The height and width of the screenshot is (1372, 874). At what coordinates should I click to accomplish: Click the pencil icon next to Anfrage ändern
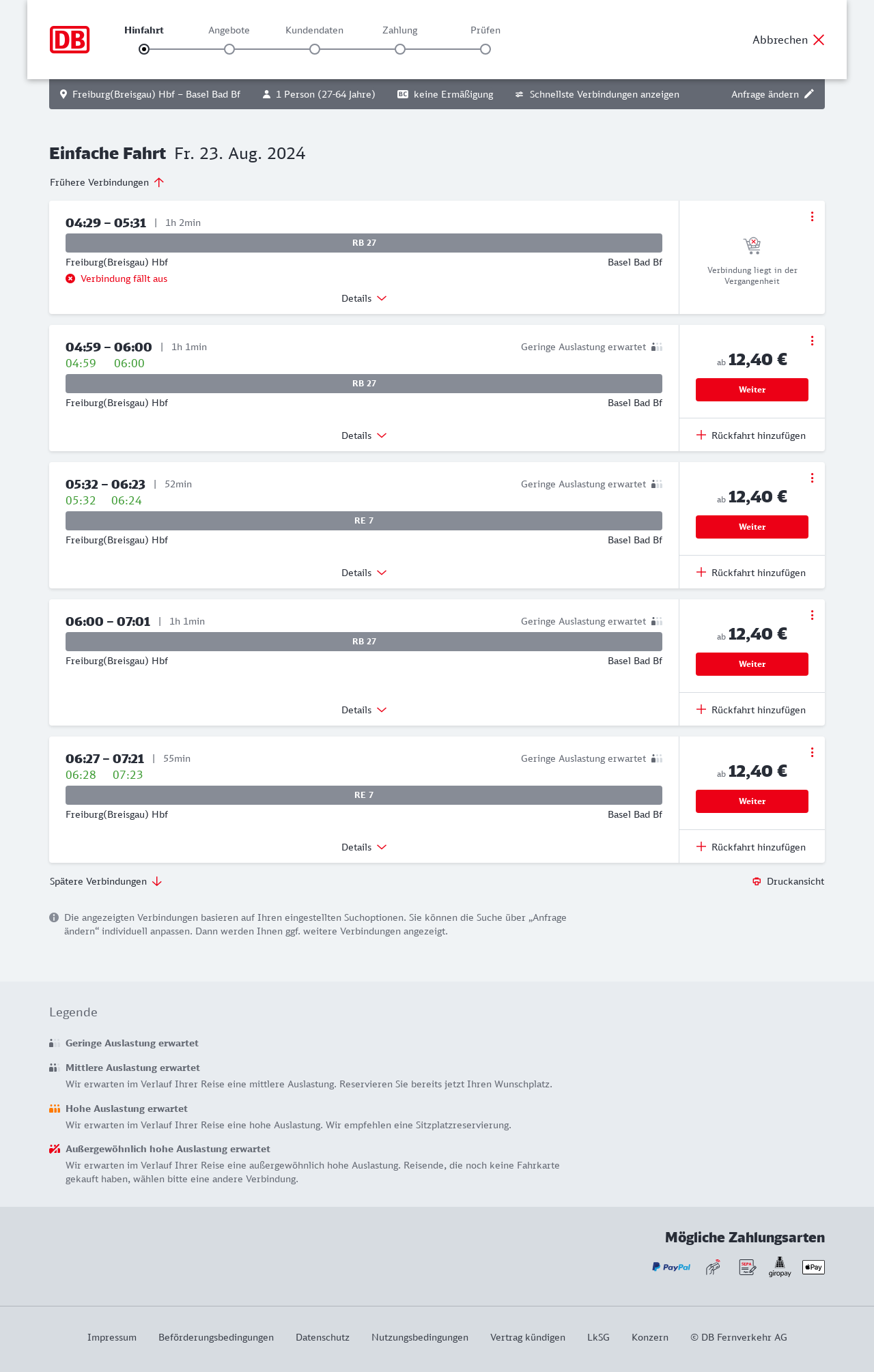(809, 94)
